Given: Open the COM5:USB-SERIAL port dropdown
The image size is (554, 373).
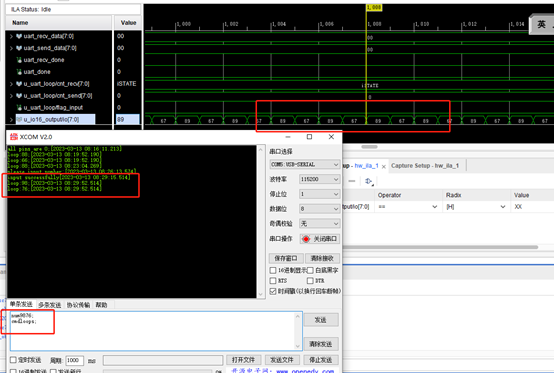Looking at the screenshot, I should pyautogui.click(x=305, y=164).
